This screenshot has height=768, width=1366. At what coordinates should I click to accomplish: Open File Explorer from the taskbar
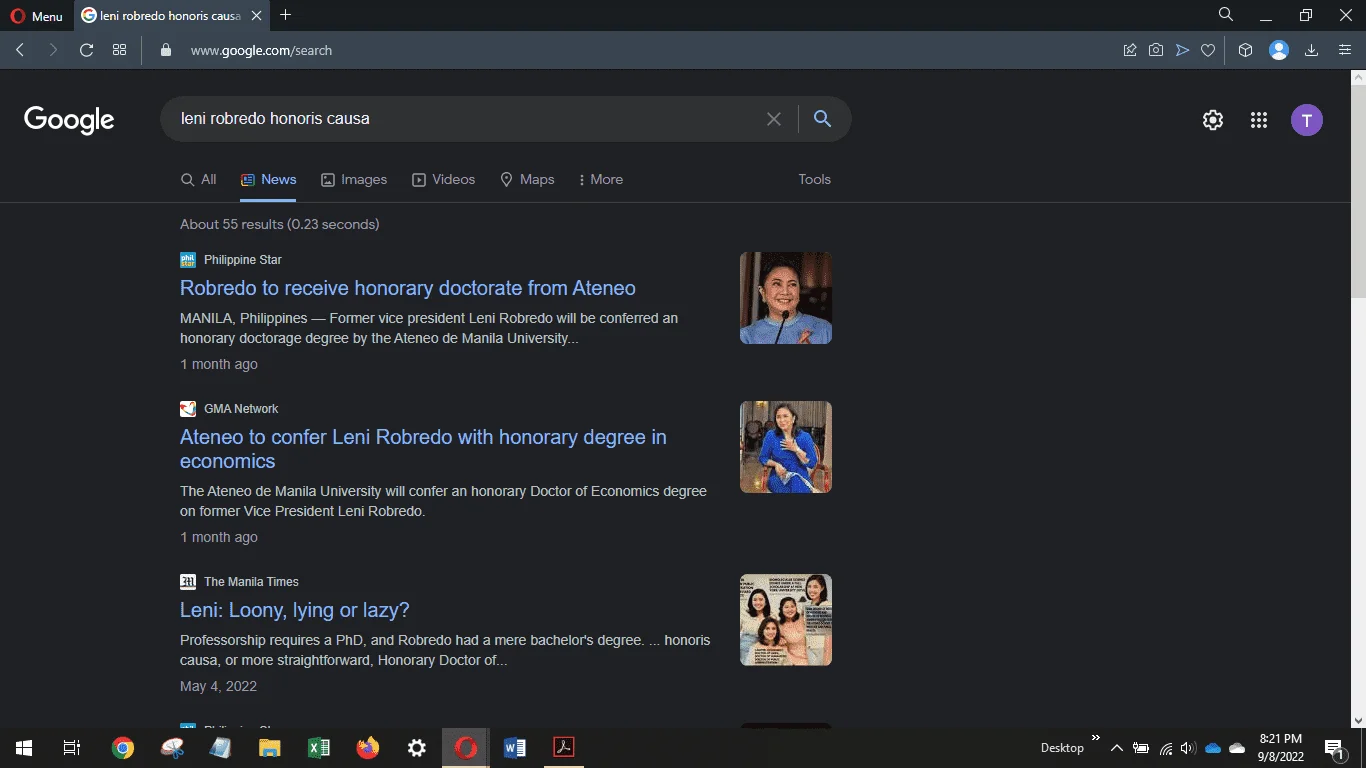[270, 747]
